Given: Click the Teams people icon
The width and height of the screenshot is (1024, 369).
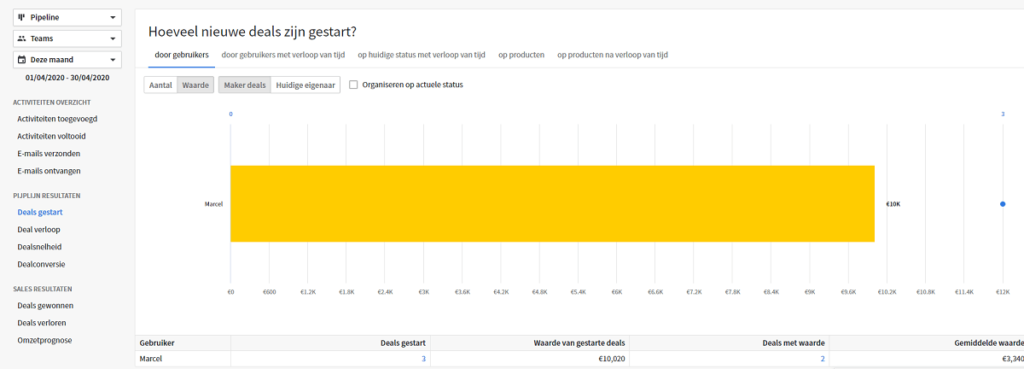Looking at the screenshot, I should (22, 39).
